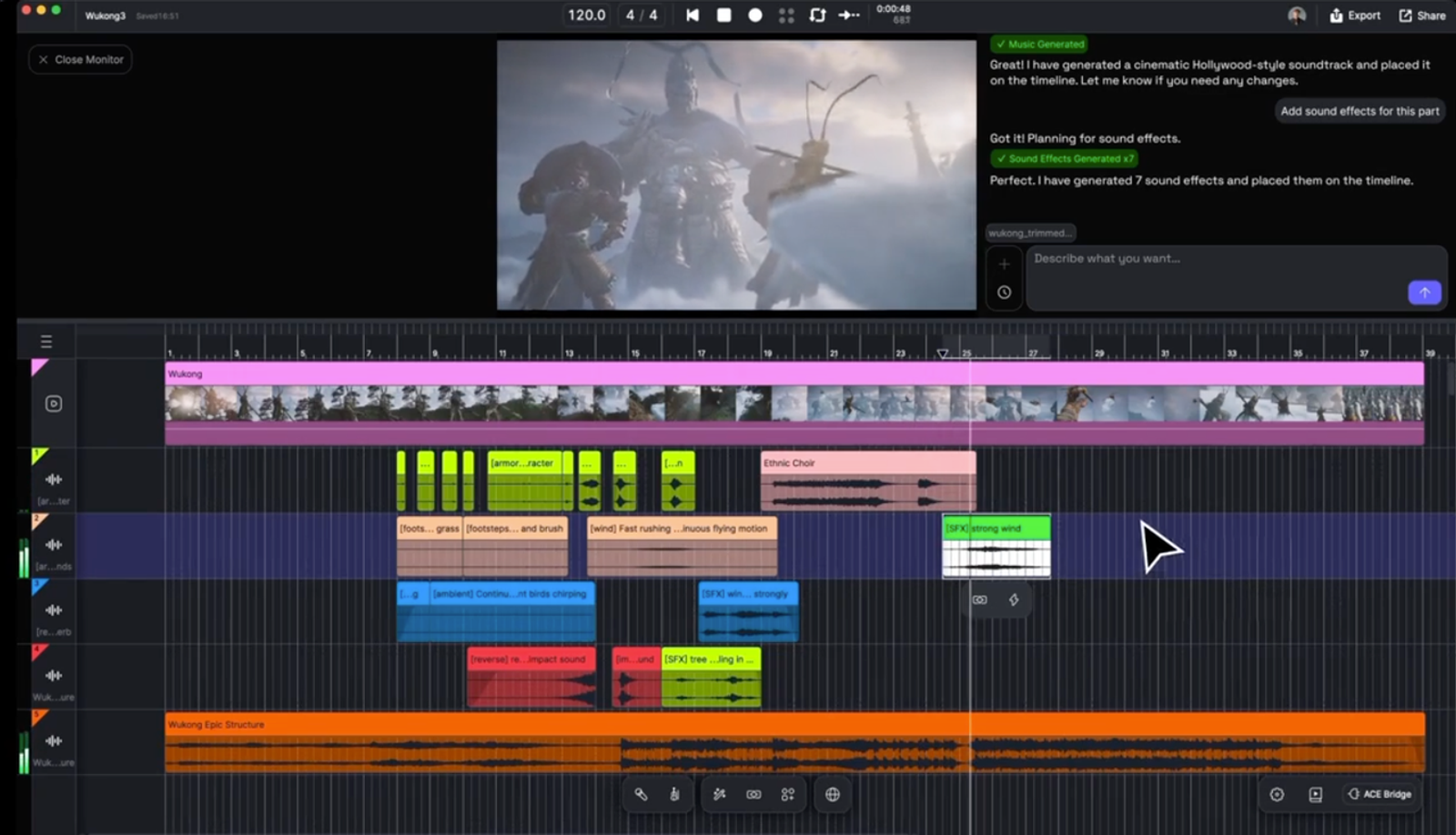Select the Ethnic Choir clip
Viewport: 1456px width, 835px height.
(868, 481)
